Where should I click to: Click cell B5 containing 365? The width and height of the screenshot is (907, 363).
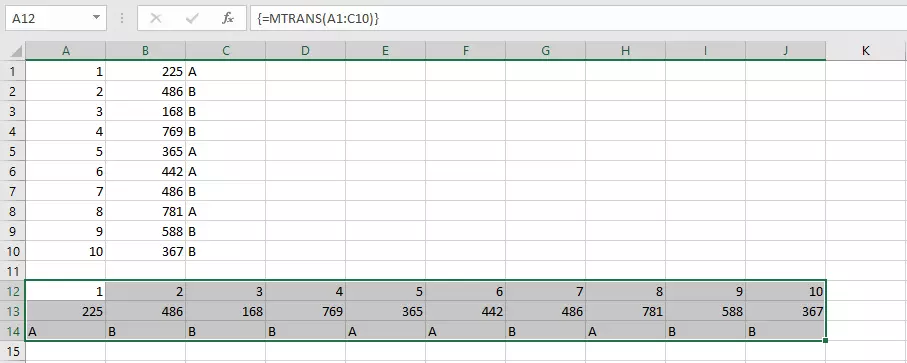pyautogui.click(x=146, y=151)
